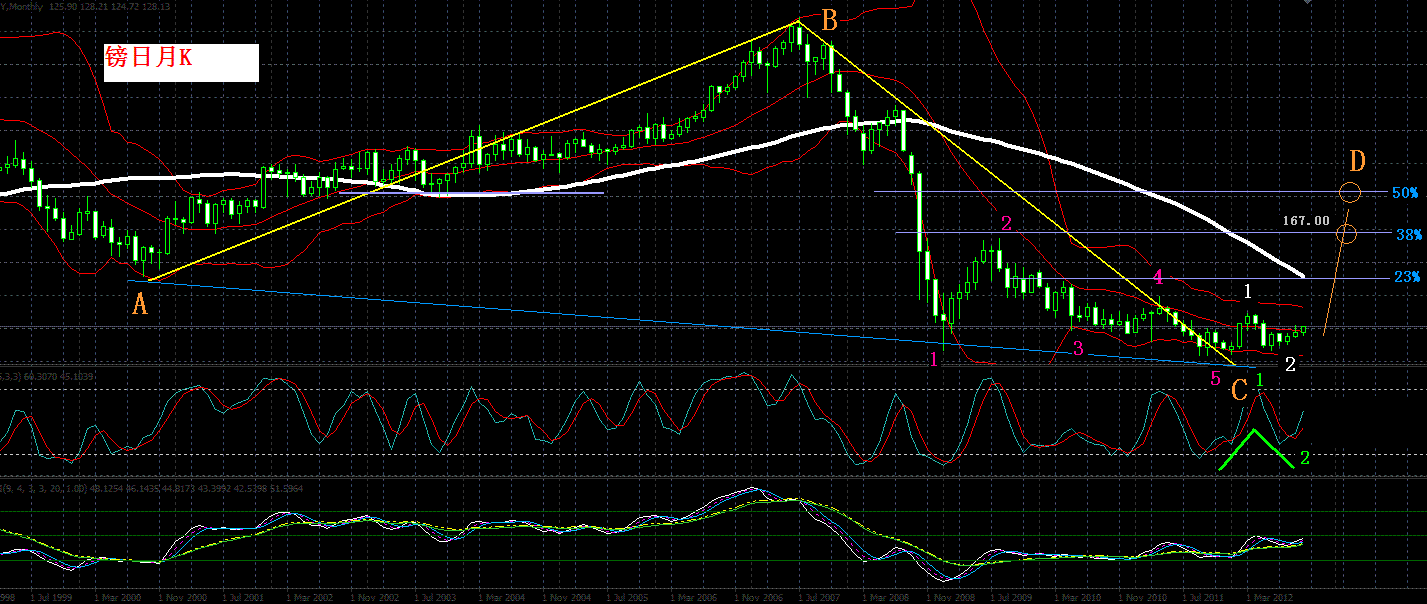Click the orange target label D
This screenshot has width=1427, height=604.
pyautogui.click(x=1357, y=161)
